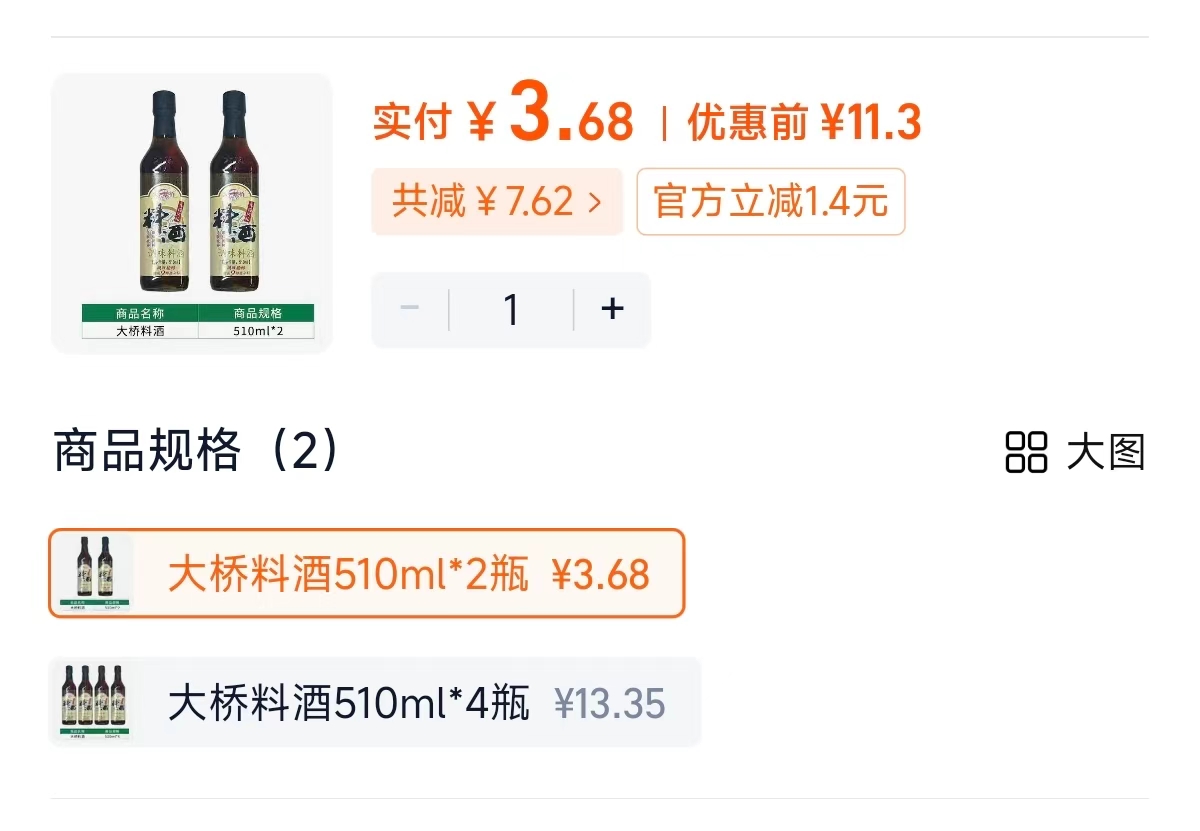Click the plus icon to increase quantity
The height and width of the screenshot is (831, 1200).
[x=612, y=309]
